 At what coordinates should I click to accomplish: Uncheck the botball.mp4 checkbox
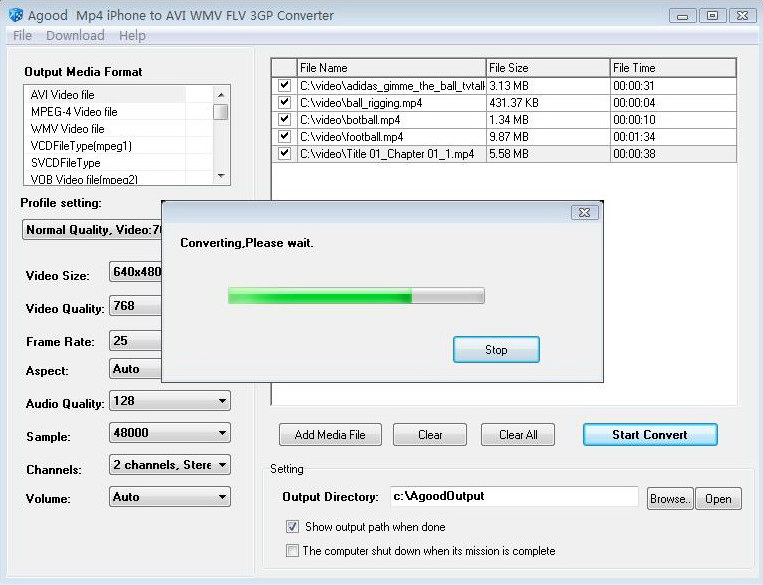click(284, 119)
